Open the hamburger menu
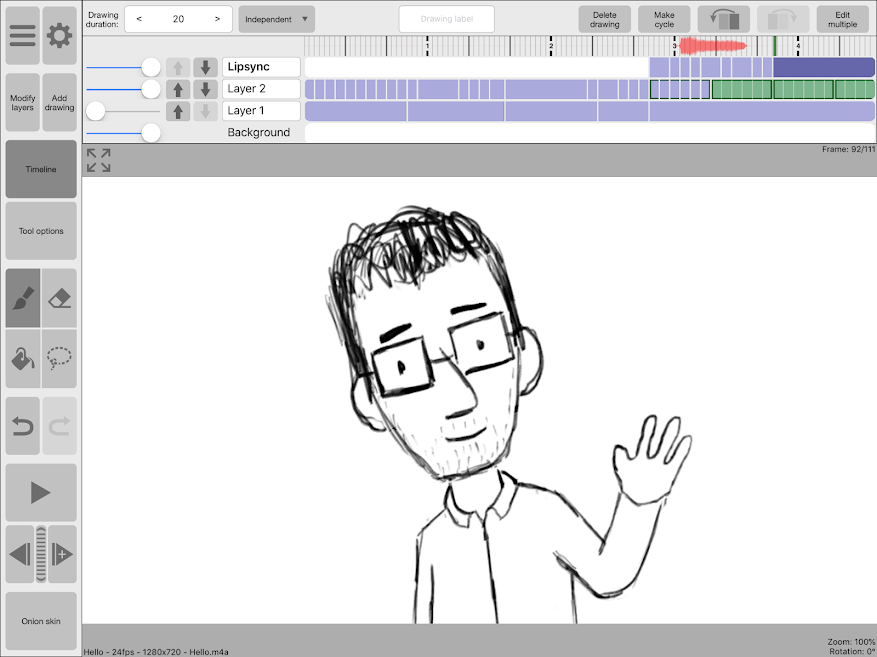877x657 pixels. coord(21,35)
